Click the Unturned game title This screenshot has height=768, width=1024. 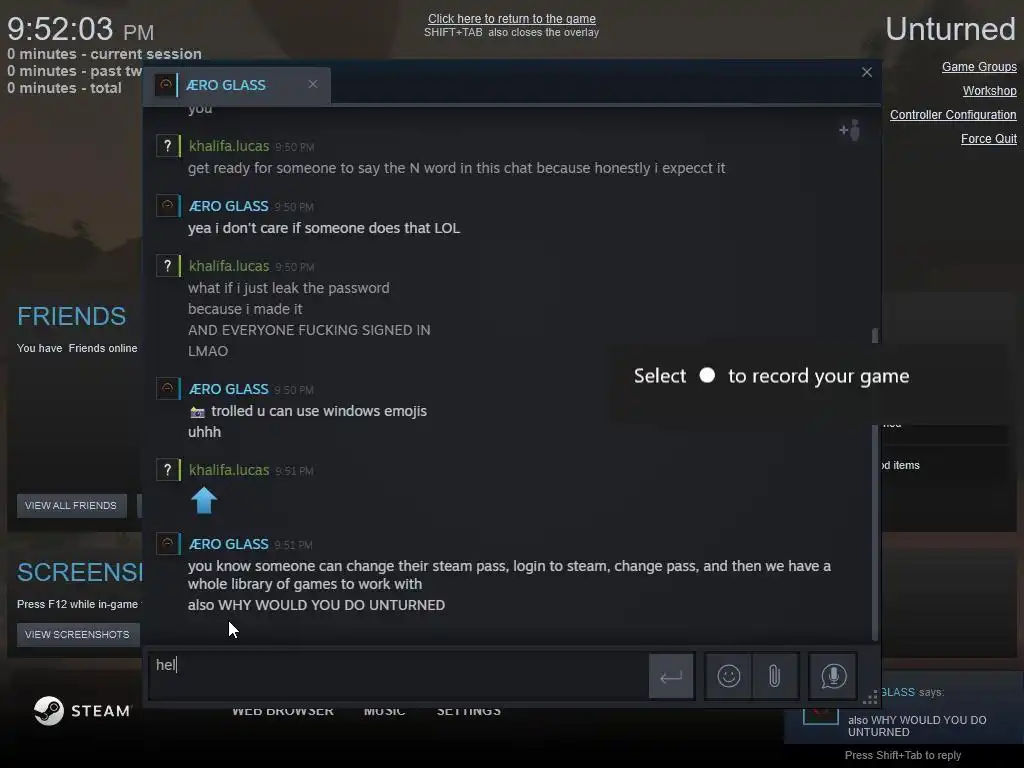click(x=950, y=29)
